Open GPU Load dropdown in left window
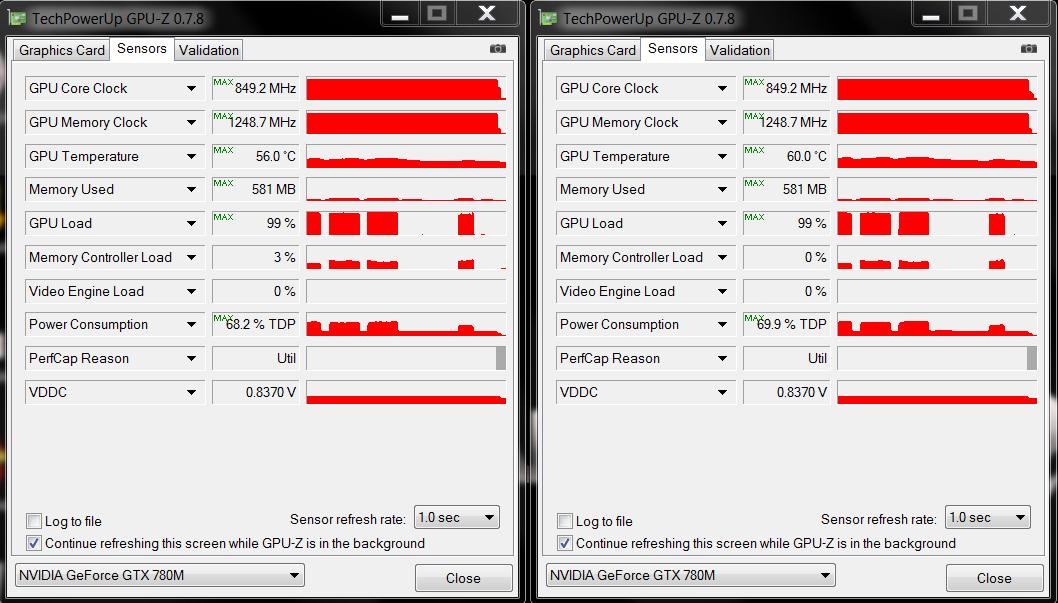This screenshot has width=1058, height=603. [192, 223]
